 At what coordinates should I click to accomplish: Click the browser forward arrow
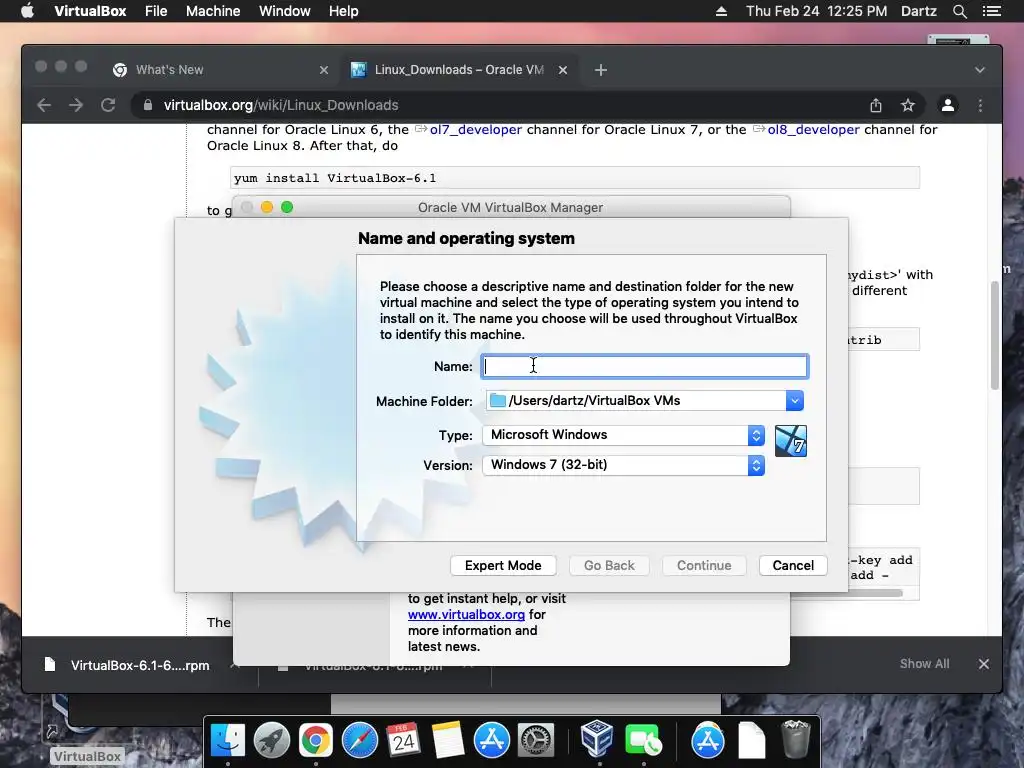(76, 105)
